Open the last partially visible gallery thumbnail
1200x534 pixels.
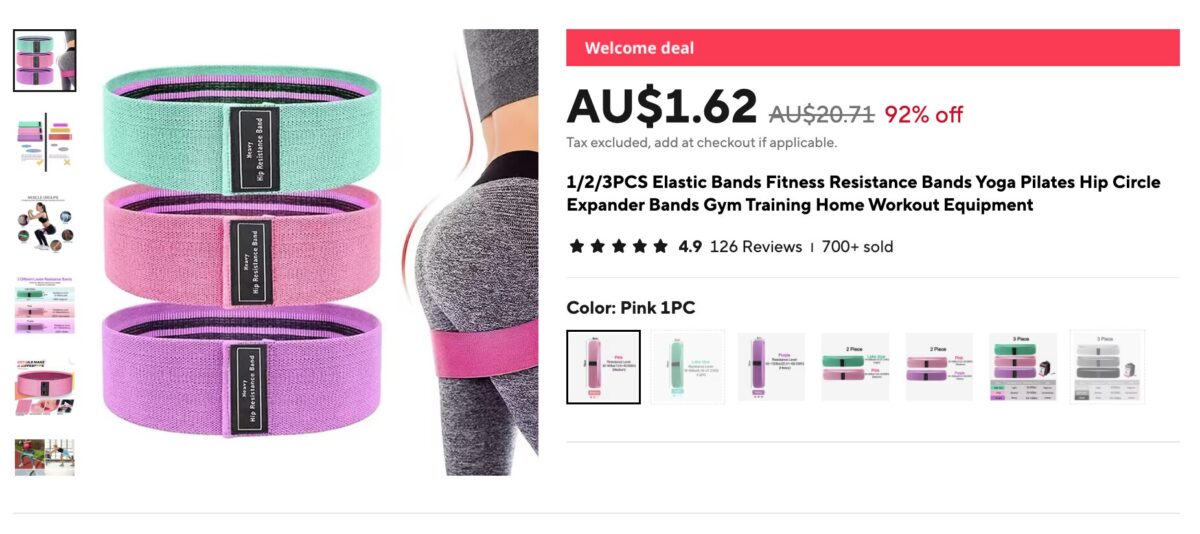[x=44, y=457]
